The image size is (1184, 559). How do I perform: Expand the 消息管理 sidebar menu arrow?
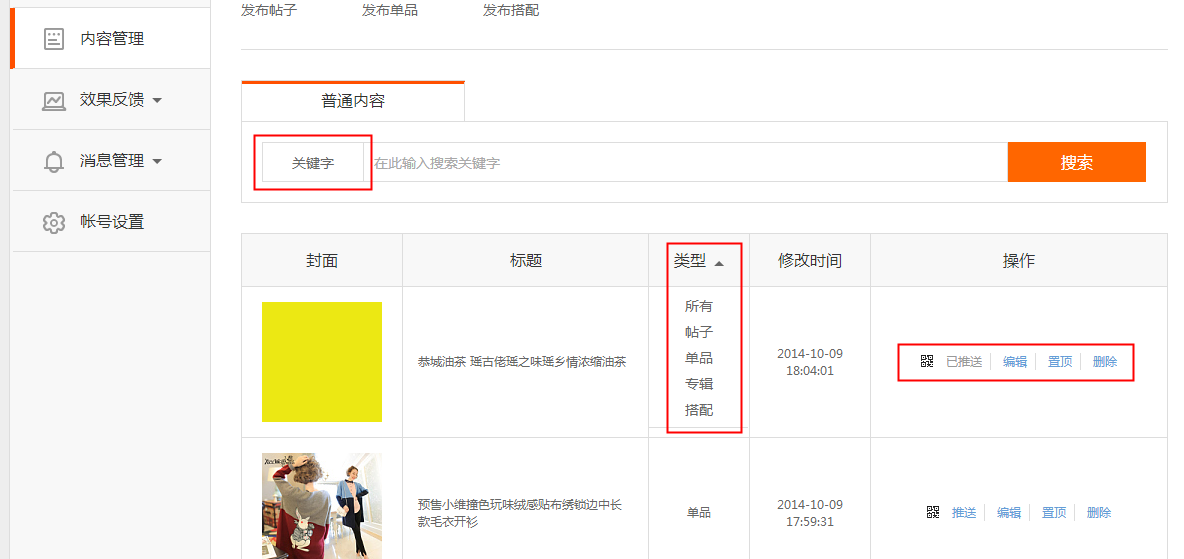coord(157,161)
